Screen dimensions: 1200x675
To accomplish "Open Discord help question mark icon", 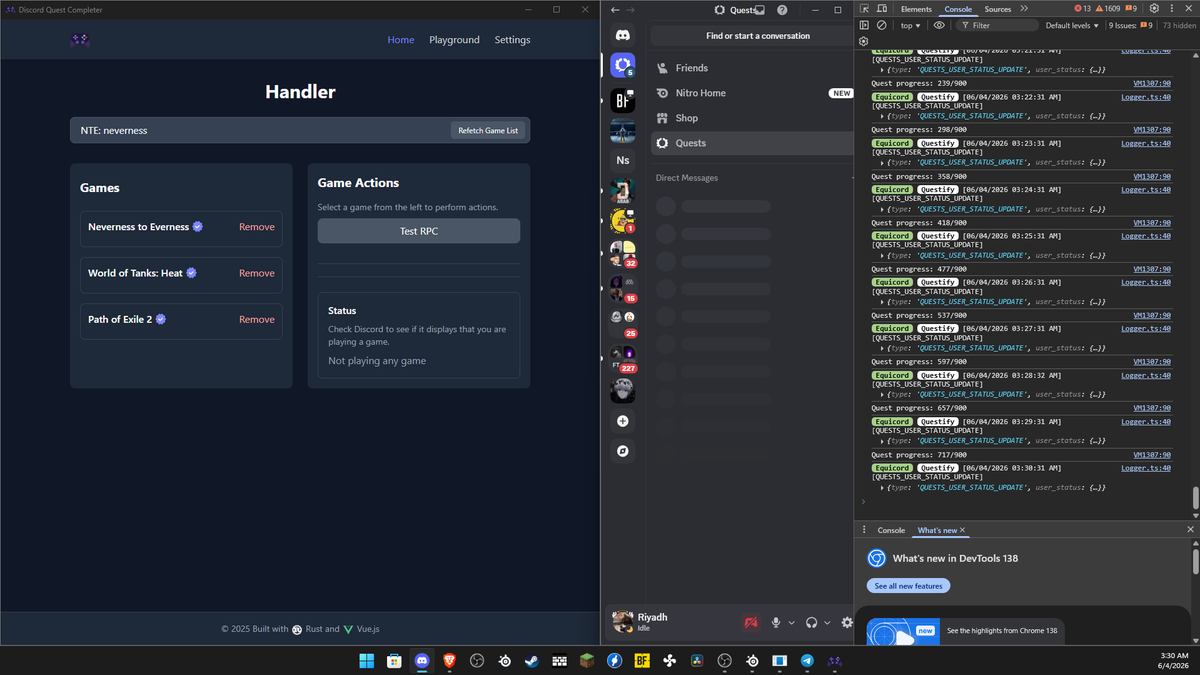I will pyautogui.click(x=782, y=10).
